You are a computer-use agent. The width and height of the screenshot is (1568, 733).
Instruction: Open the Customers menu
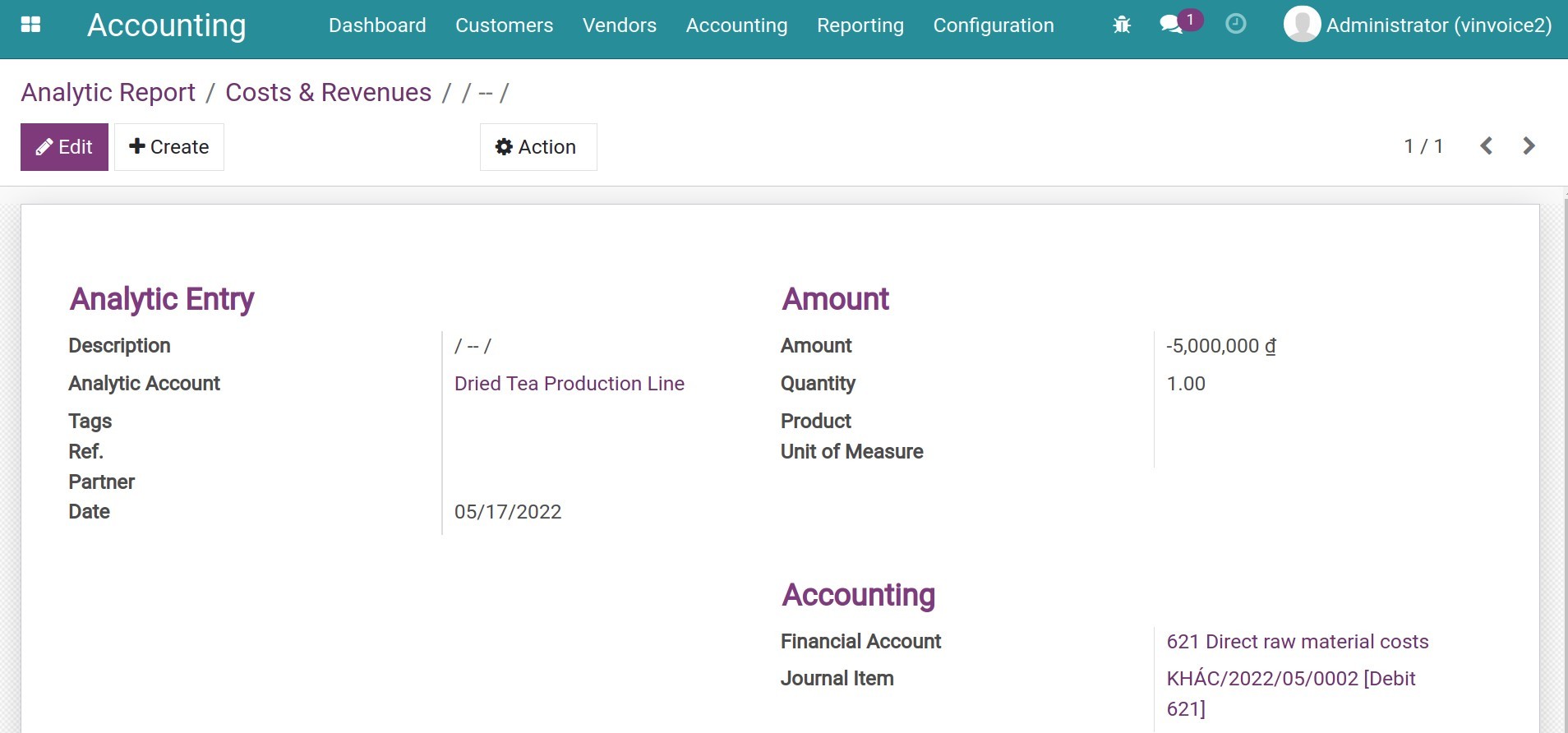coord(504,25)
